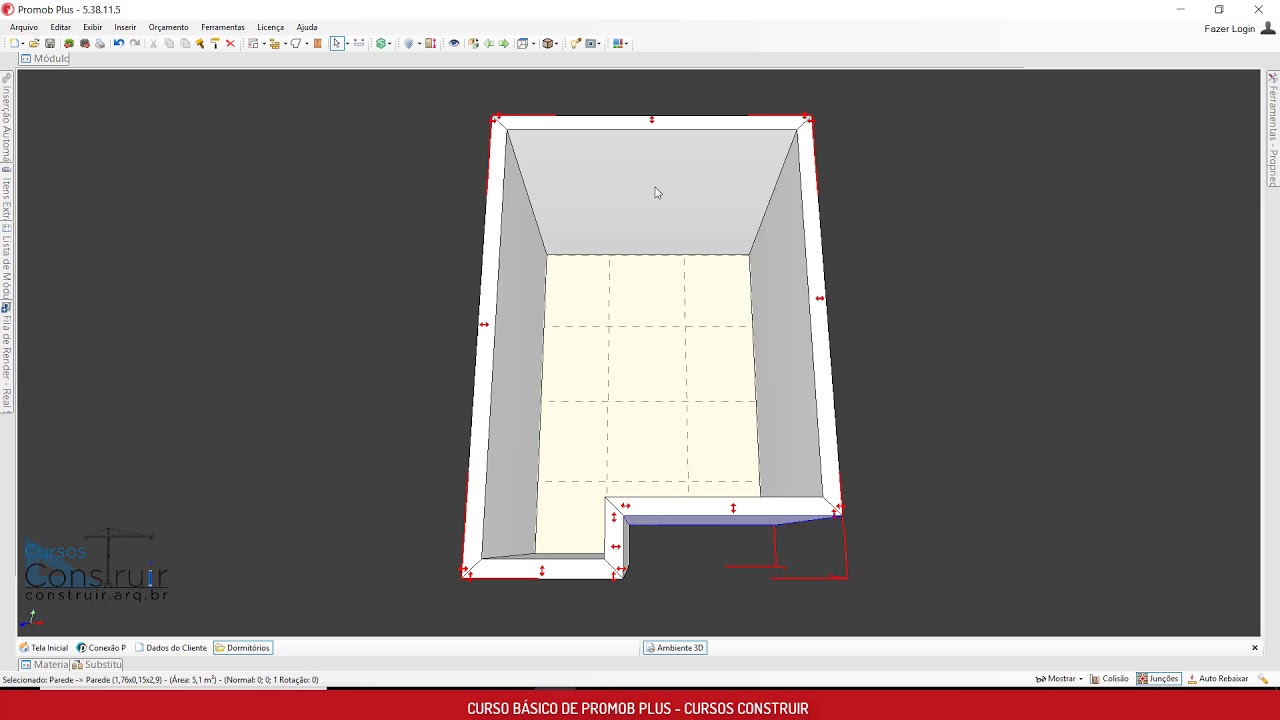Click the light bulb render icon
Screen dimensions: 1280x720
click(x=575, y=43)
